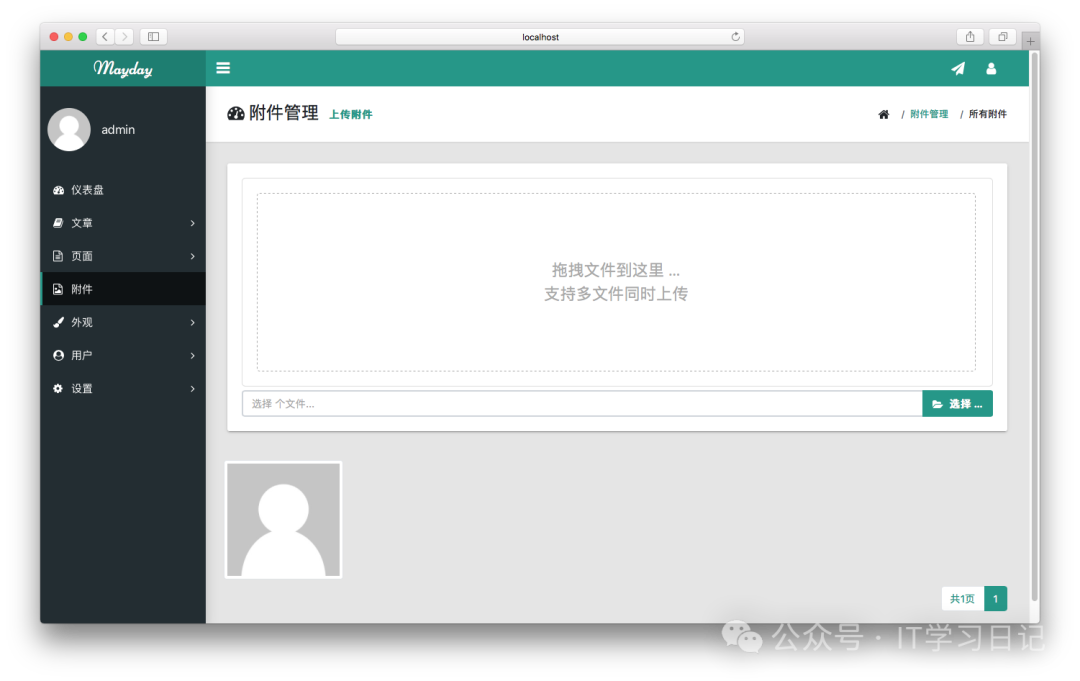This screenshot has height=681, width=1080.
Task: Click the 上传附件 link beside the title
Action: click(350, 115)
